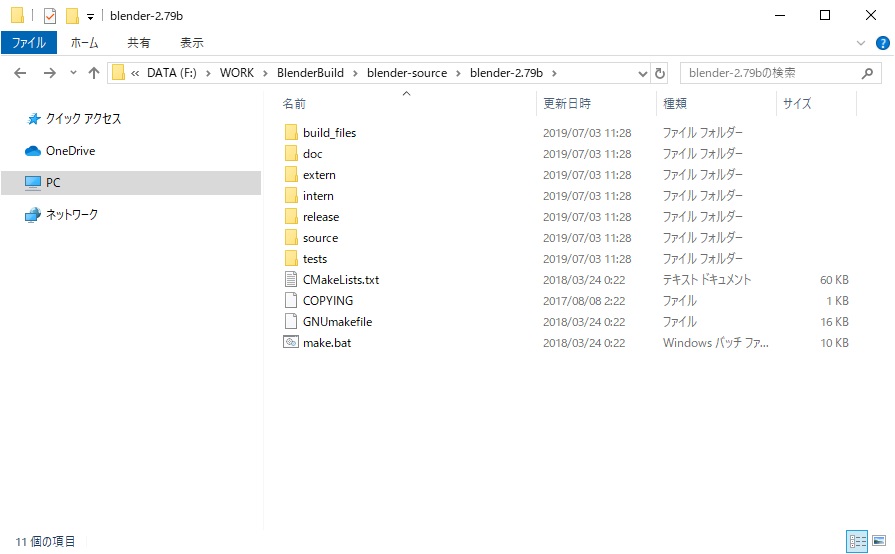Click the search magnifier icon
The width and height of the screenshot is (895, 554).
[867, 73]
